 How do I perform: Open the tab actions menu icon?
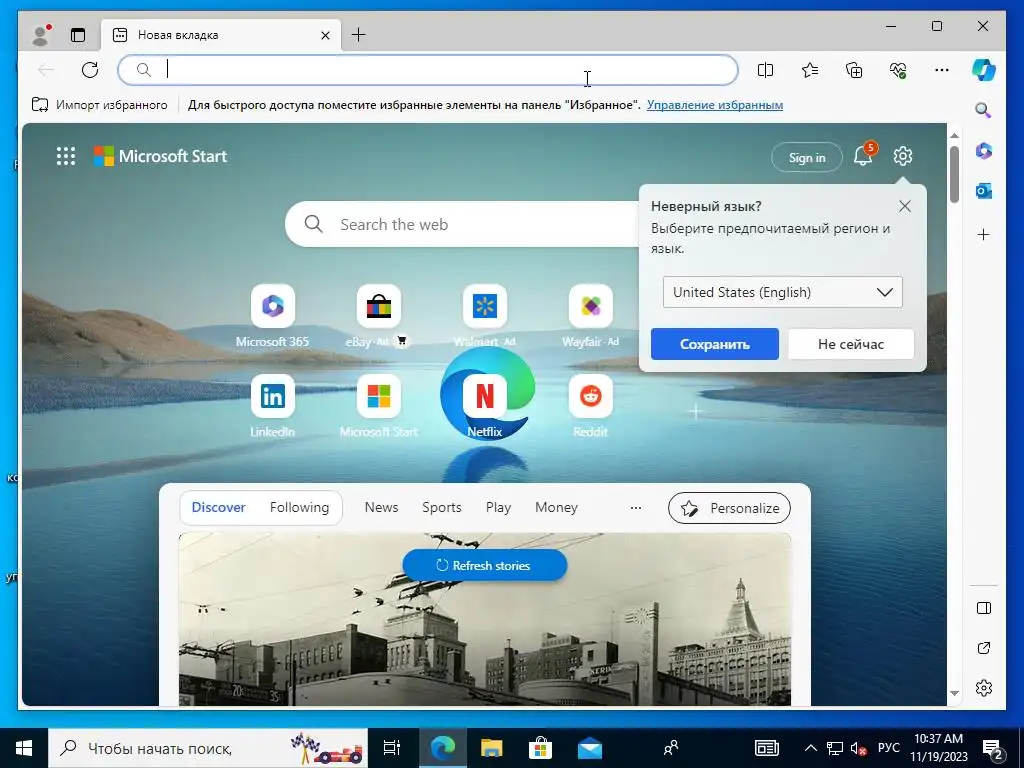[78, 35]
